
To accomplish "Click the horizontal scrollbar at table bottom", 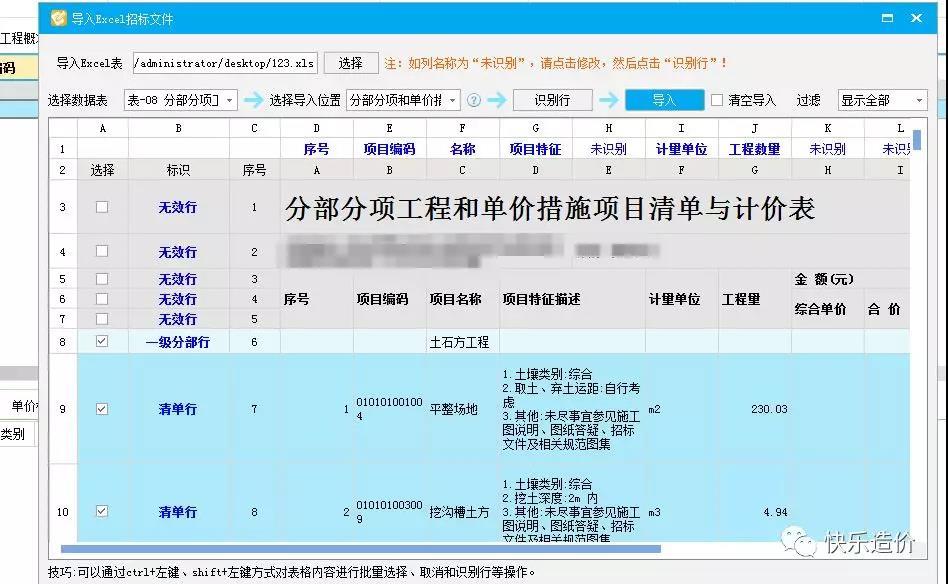I will click(360, 548).
